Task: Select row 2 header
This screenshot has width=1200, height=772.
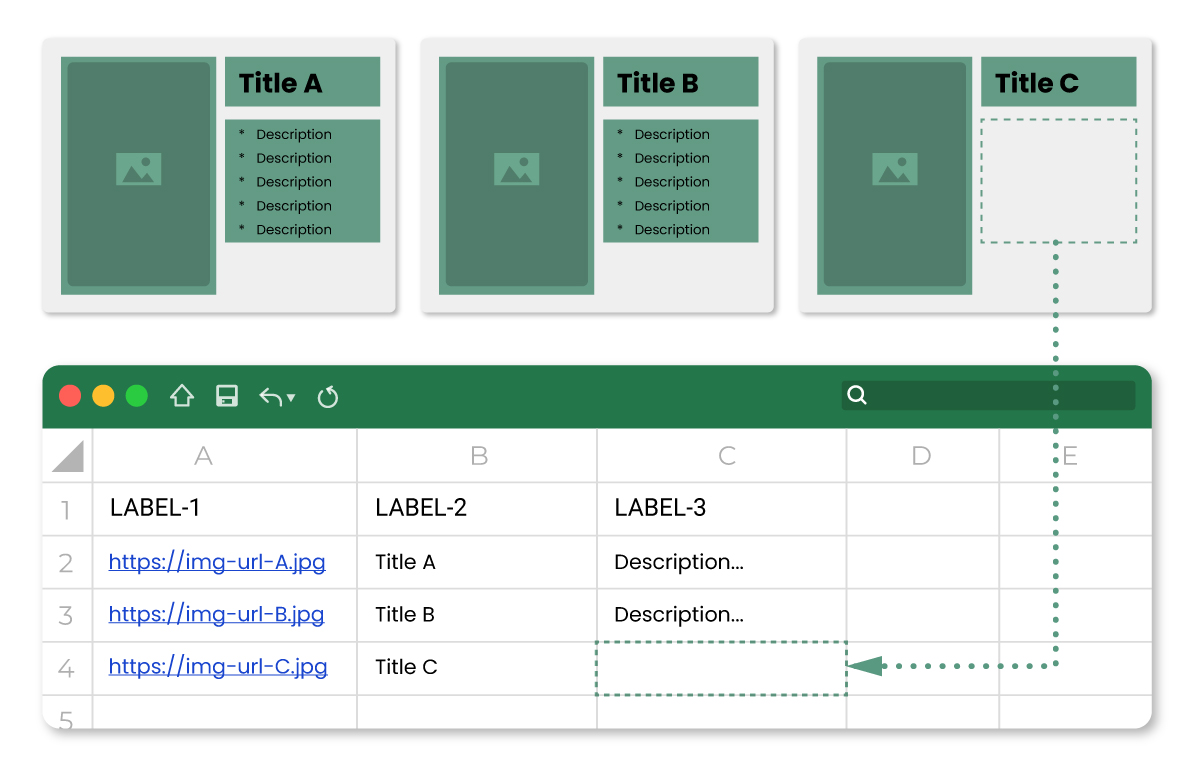Action: [x=66, y=563]
